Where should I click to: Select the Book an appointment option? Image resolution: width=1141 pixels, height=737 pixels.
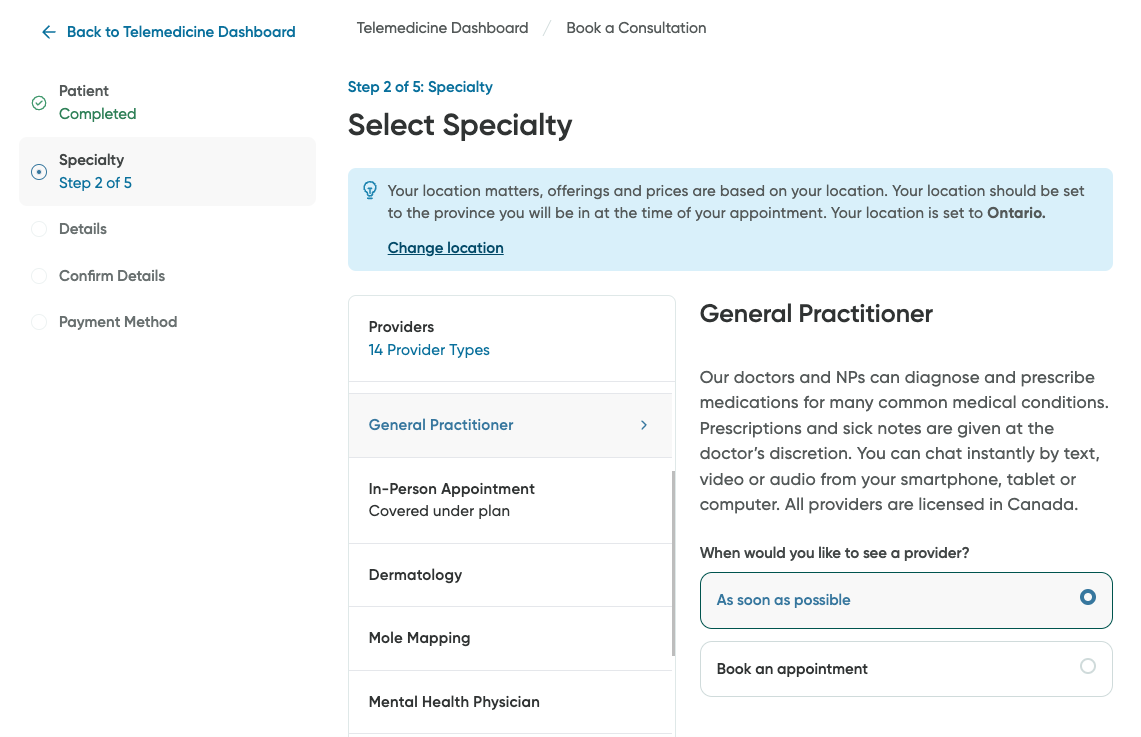tap(905, 668)
